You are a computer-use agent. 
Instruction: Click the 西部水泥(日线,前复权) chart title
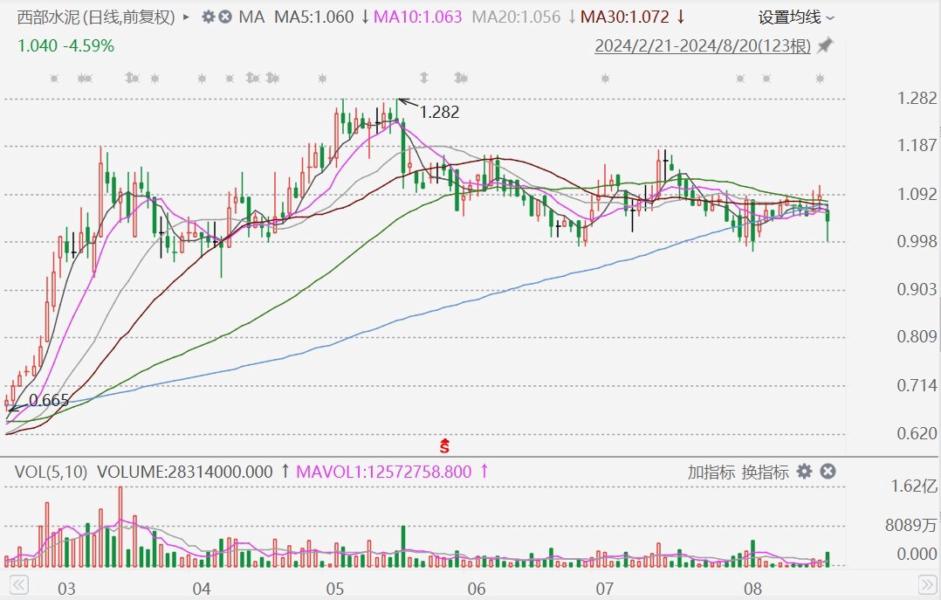pyautogui.click(x=96, y=17)
